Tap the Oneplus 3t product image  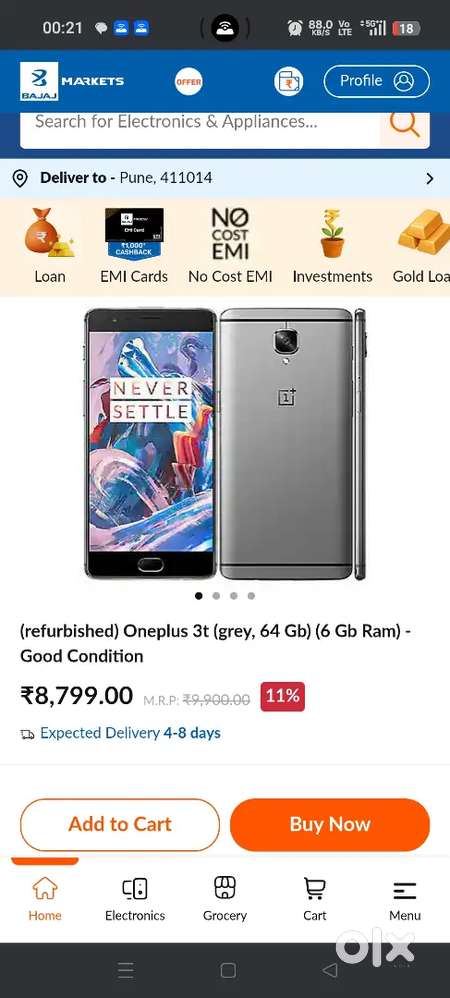[225, 444]
